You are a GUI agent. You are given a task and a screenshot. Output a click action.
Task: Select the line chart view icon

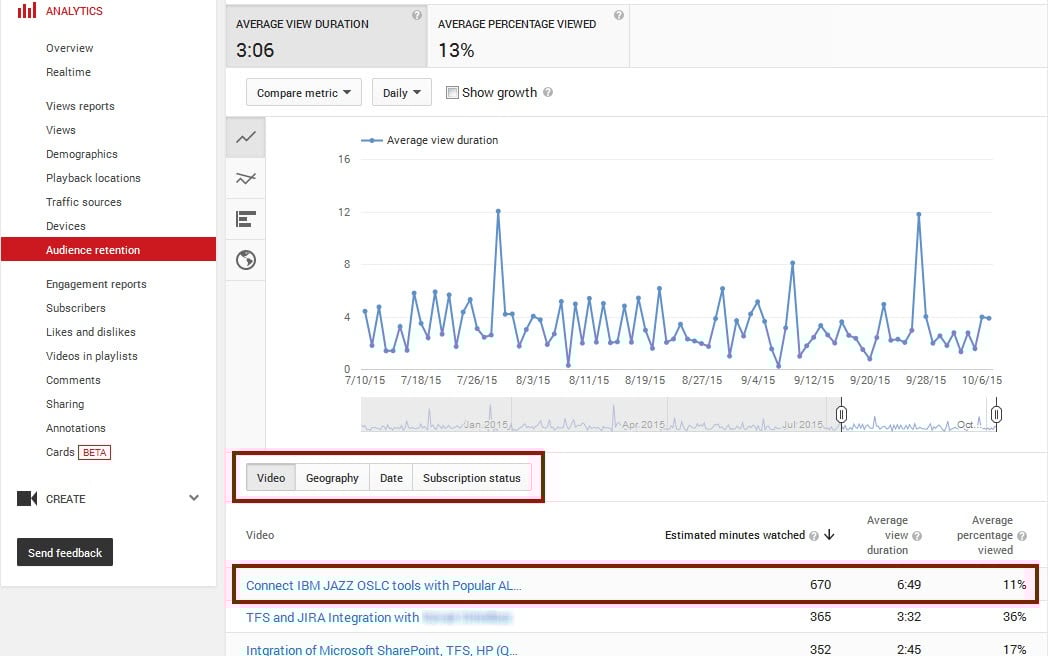[x=246, y=138]
